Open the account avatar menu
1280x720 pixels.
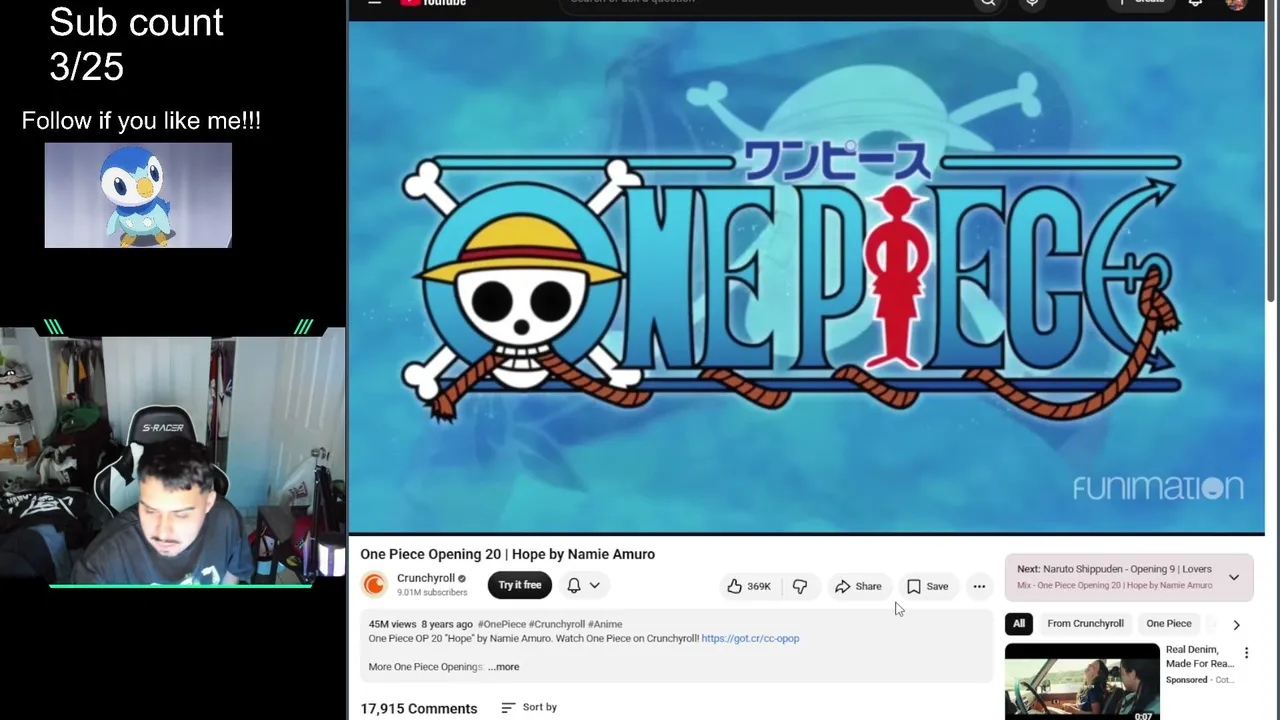[1236, 3]
